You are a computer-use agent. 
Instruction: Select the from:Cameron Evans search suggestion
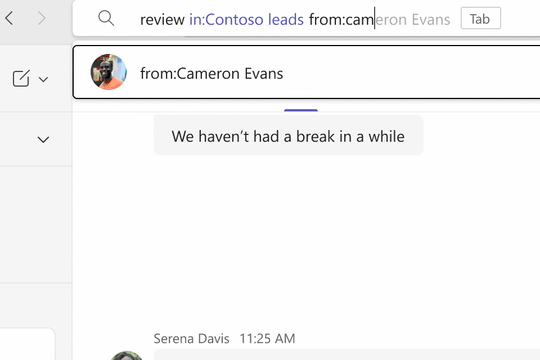point(307,72)
